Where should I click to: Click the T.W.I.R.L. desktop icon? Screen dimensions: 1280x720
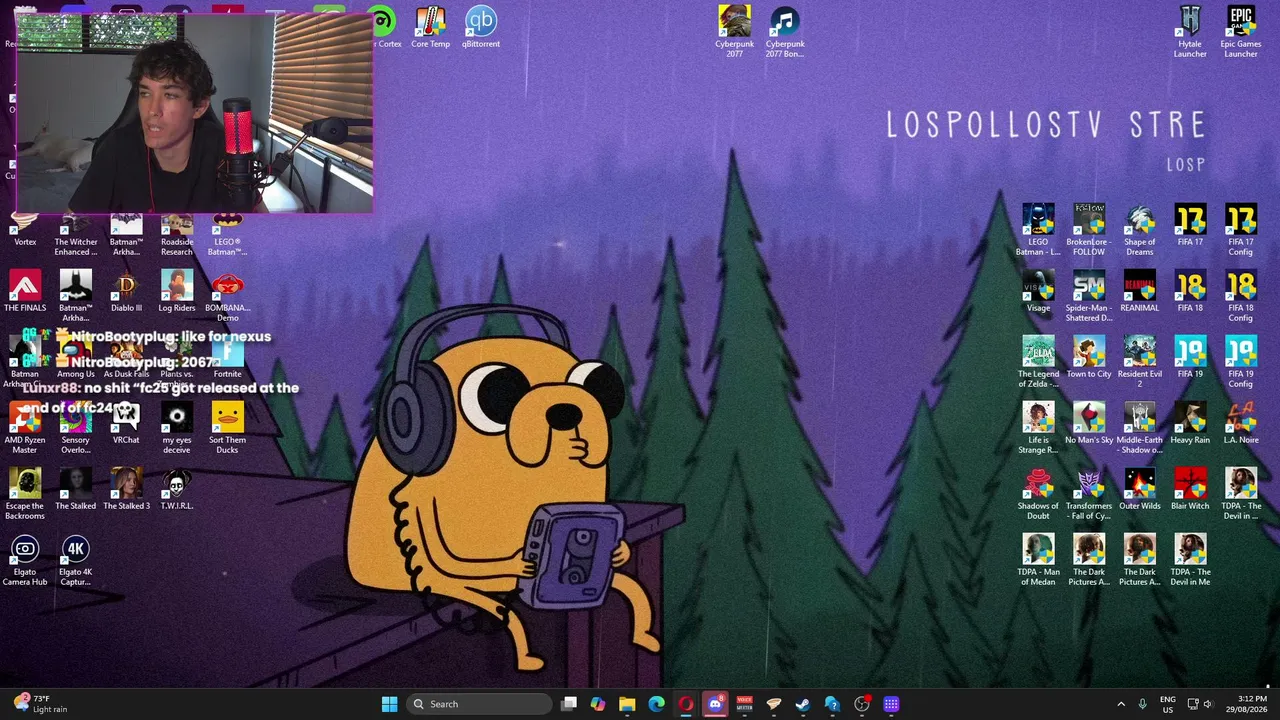[177, 489]
